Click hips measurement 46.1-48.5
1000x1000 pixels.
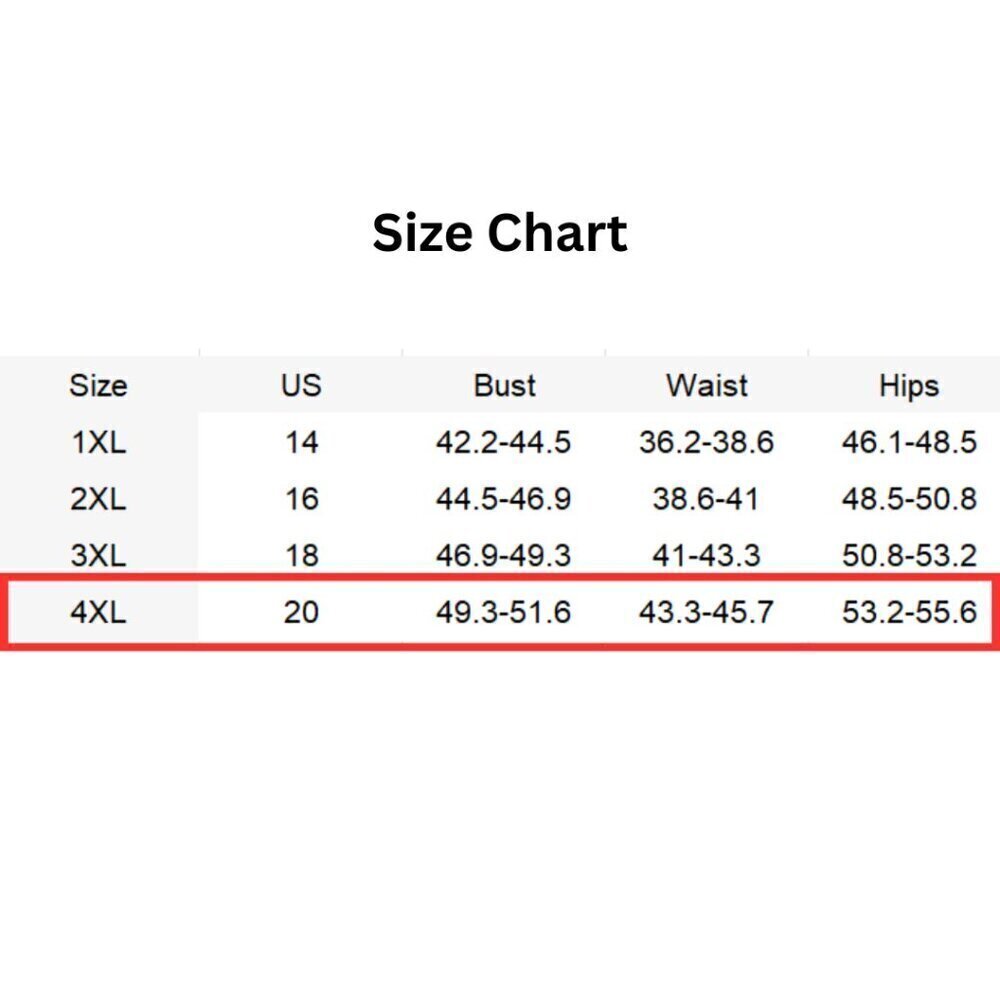[x=909, y=442]
